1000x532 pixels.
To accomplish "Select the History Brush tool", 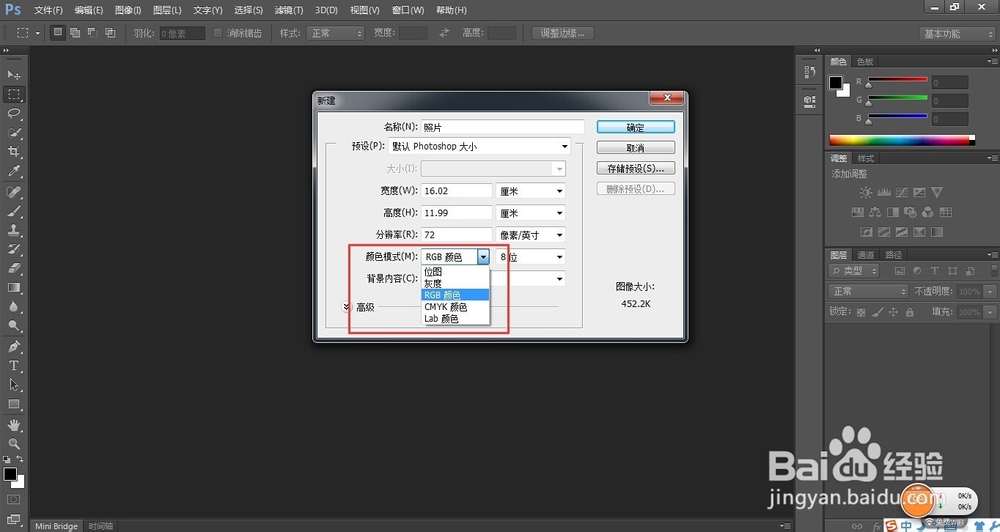I will [x=13, y=249].
